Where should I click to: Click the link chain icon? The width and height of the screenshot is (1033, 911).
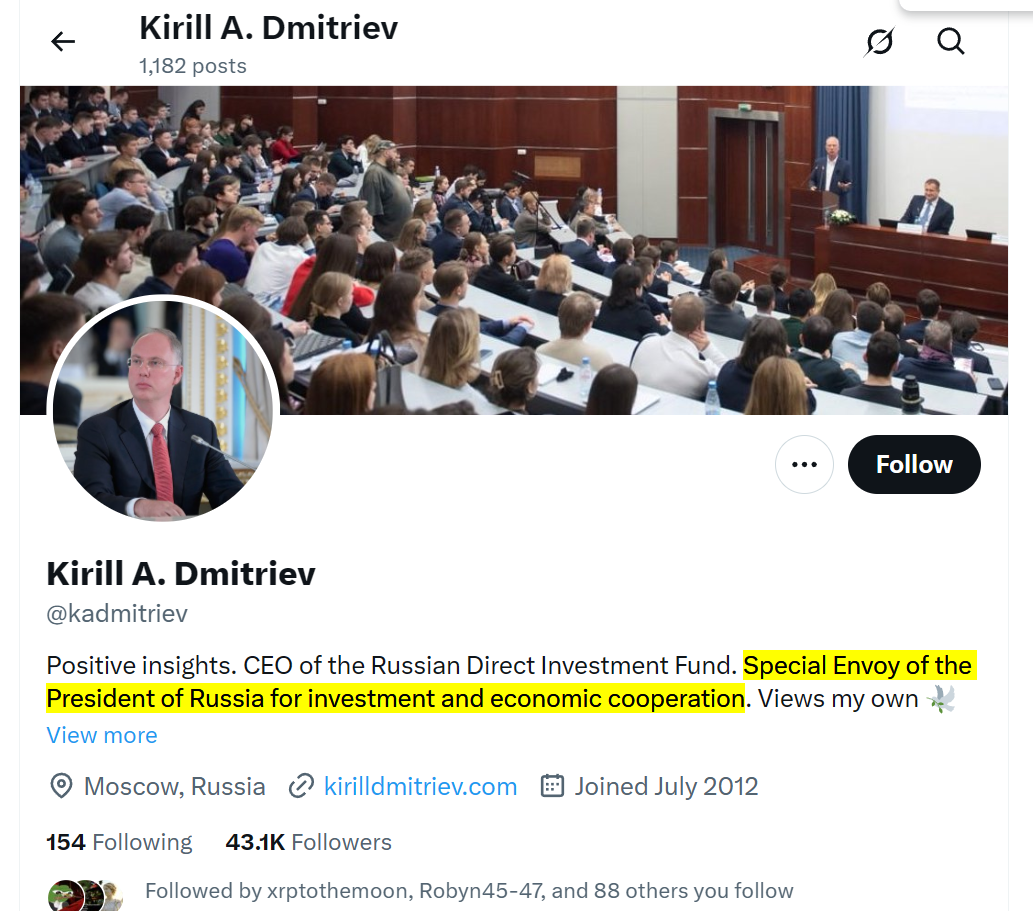click(x=301, y=787)
